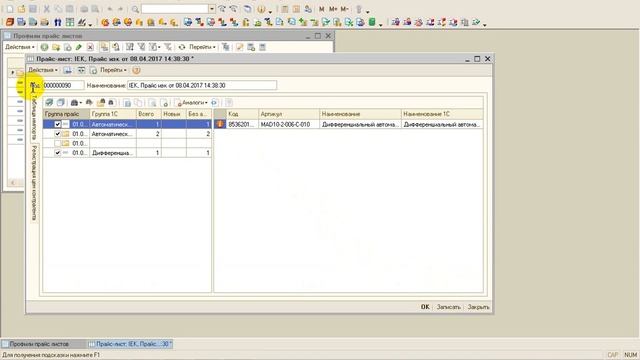Click the check-all icon in table toolbar

tap(49, 102)
